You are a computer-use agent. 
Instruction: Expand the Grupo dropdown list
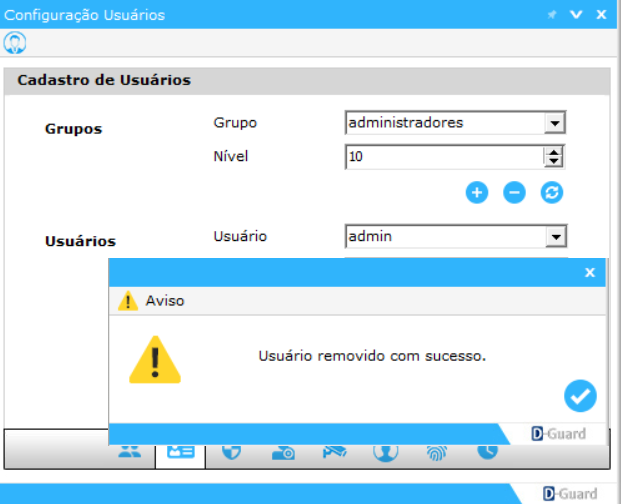coord(555,123)
